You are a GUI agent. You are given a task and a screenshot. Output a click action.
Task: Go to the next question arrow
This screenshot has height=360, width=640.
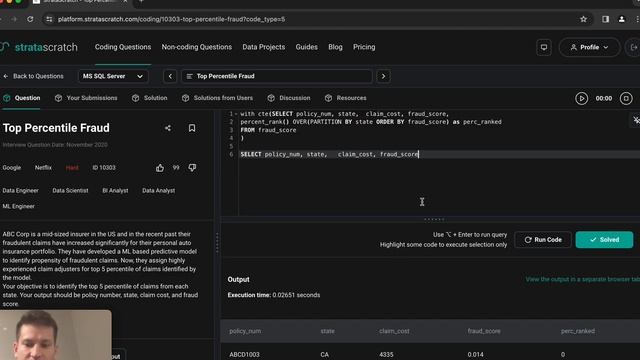click(x=383, y=76)
